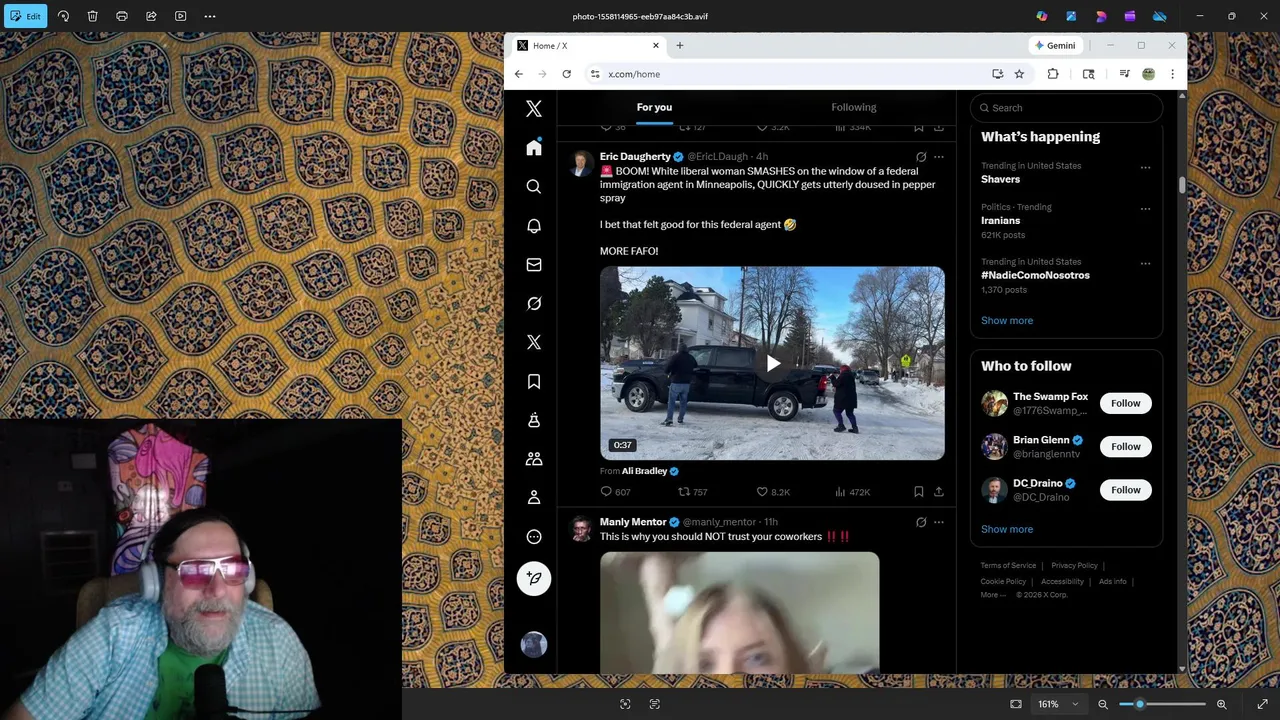
Task: Bookmark this page with star icon
Action: [1019, 74]
